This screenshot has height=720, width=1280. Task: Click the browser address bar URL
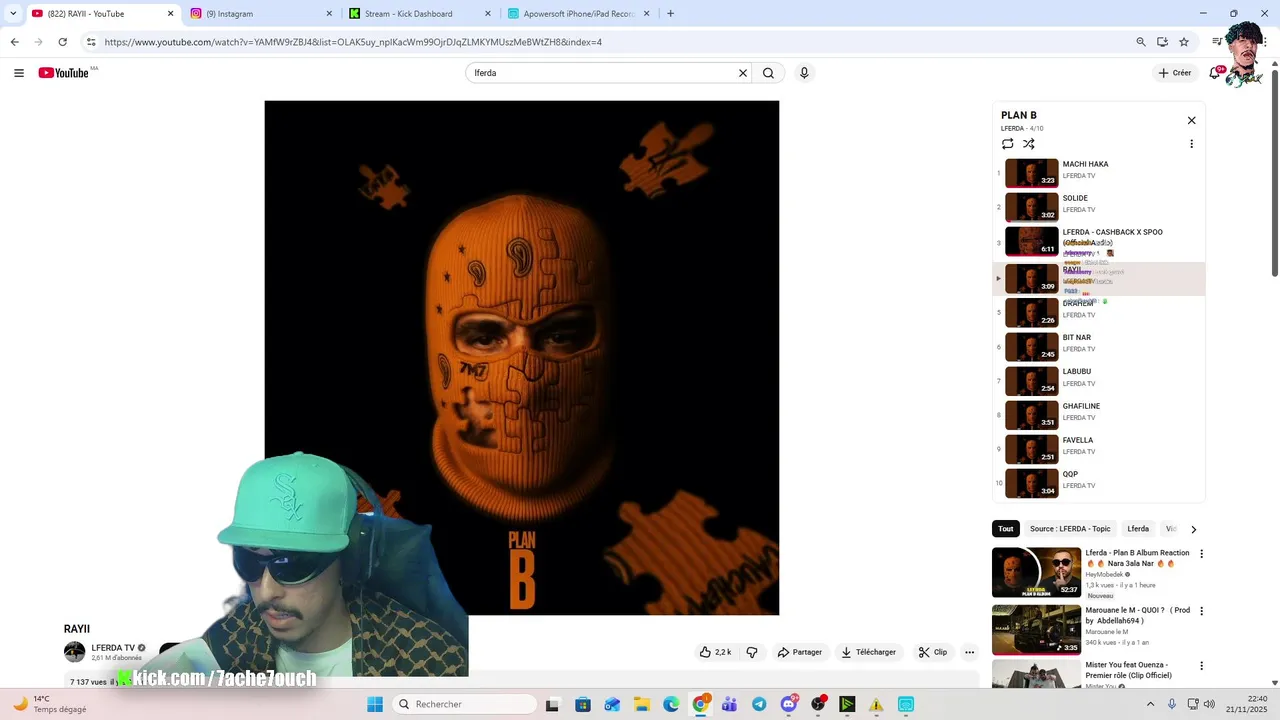[353, 42]
